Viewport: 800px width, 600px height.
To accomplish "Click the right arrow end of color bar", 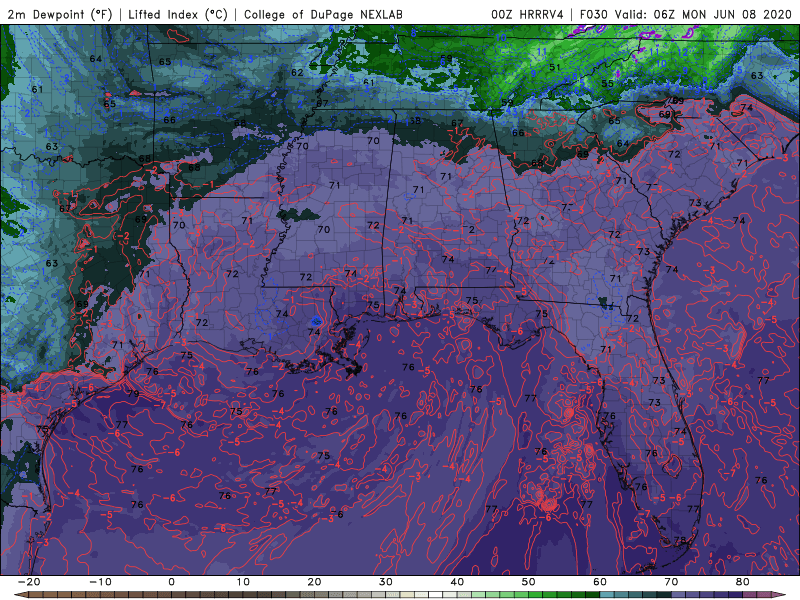I will 780,595.
